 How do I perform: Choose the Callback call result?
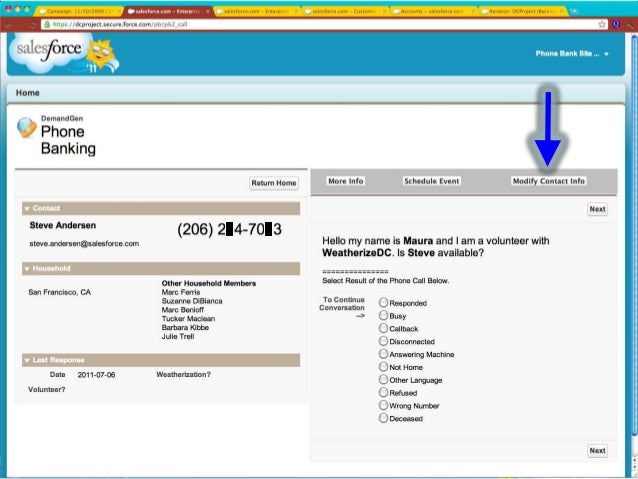[383, 328]
